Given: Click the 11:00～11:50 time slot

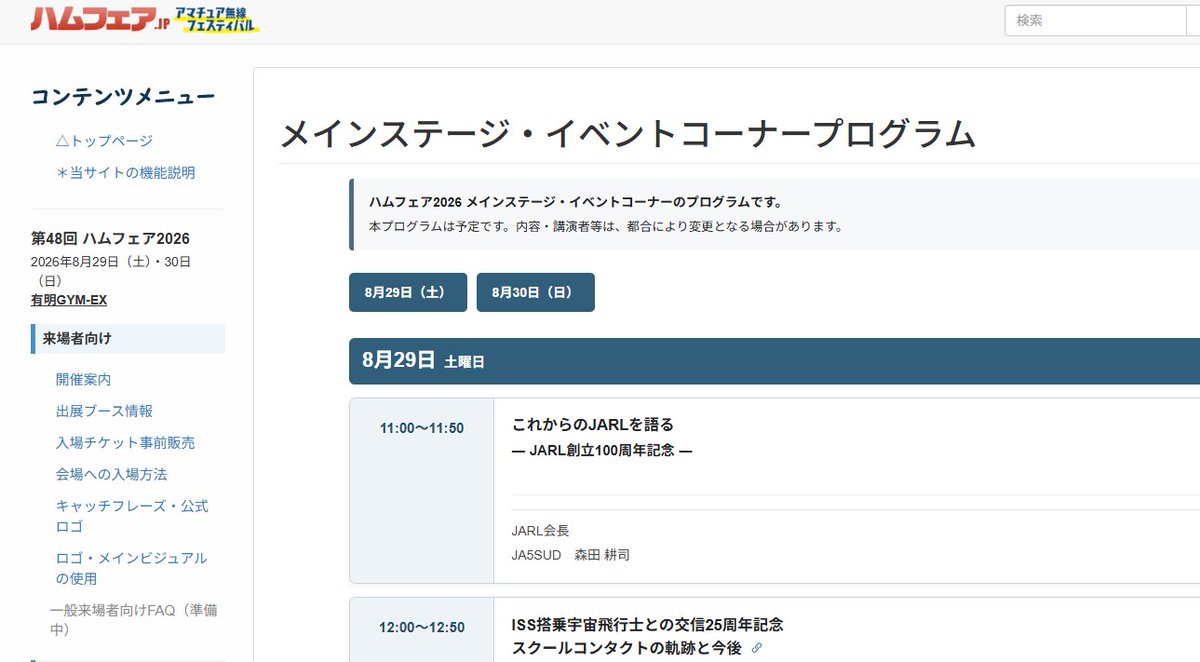Looking at the screenshot, I should pyautogui.click(x=422, y=428).
